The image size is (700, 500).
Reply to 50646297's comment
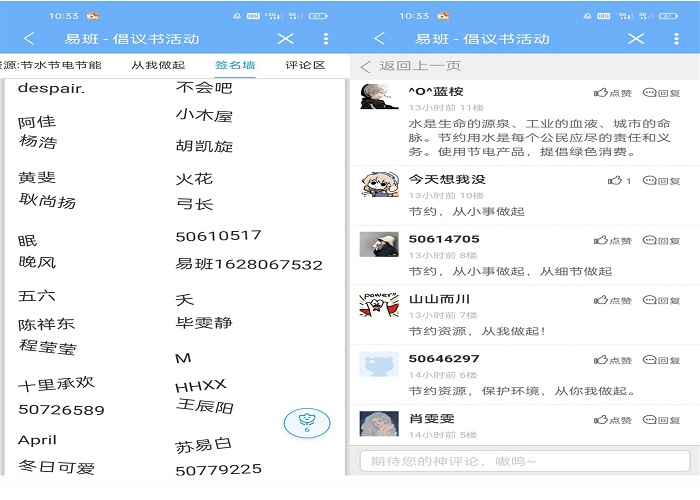(x=662, y=359)
